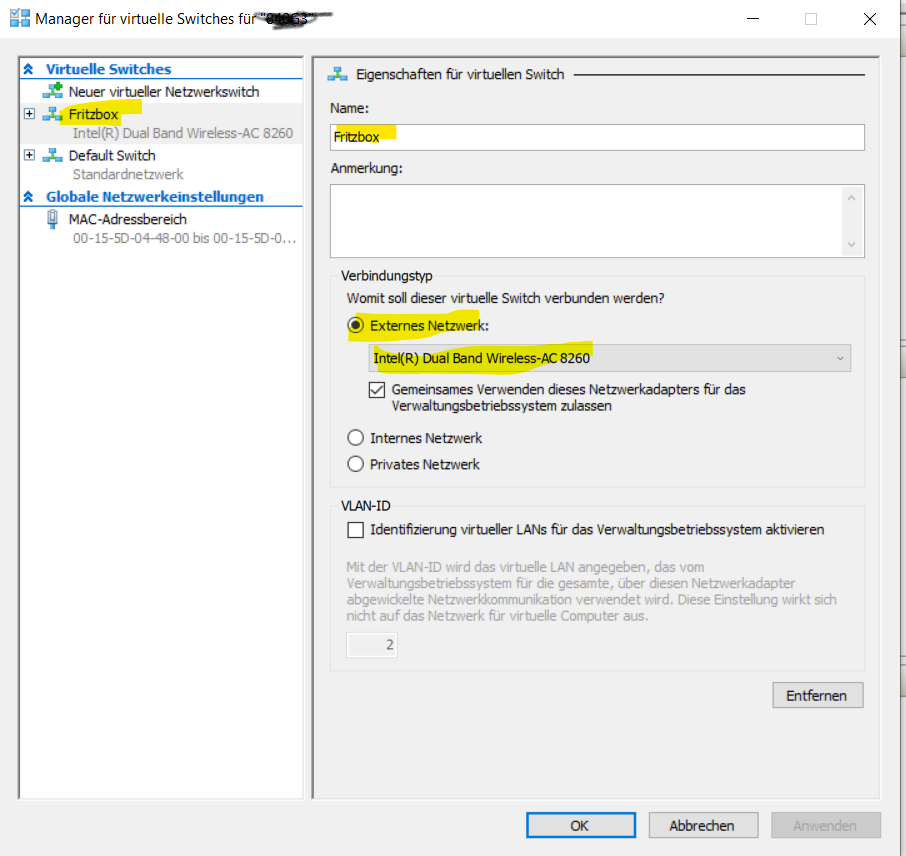Open the MAC-Adressbereich setting
Image resolution: width=906 pixels, height=856 pixels.
coord(128,220)
